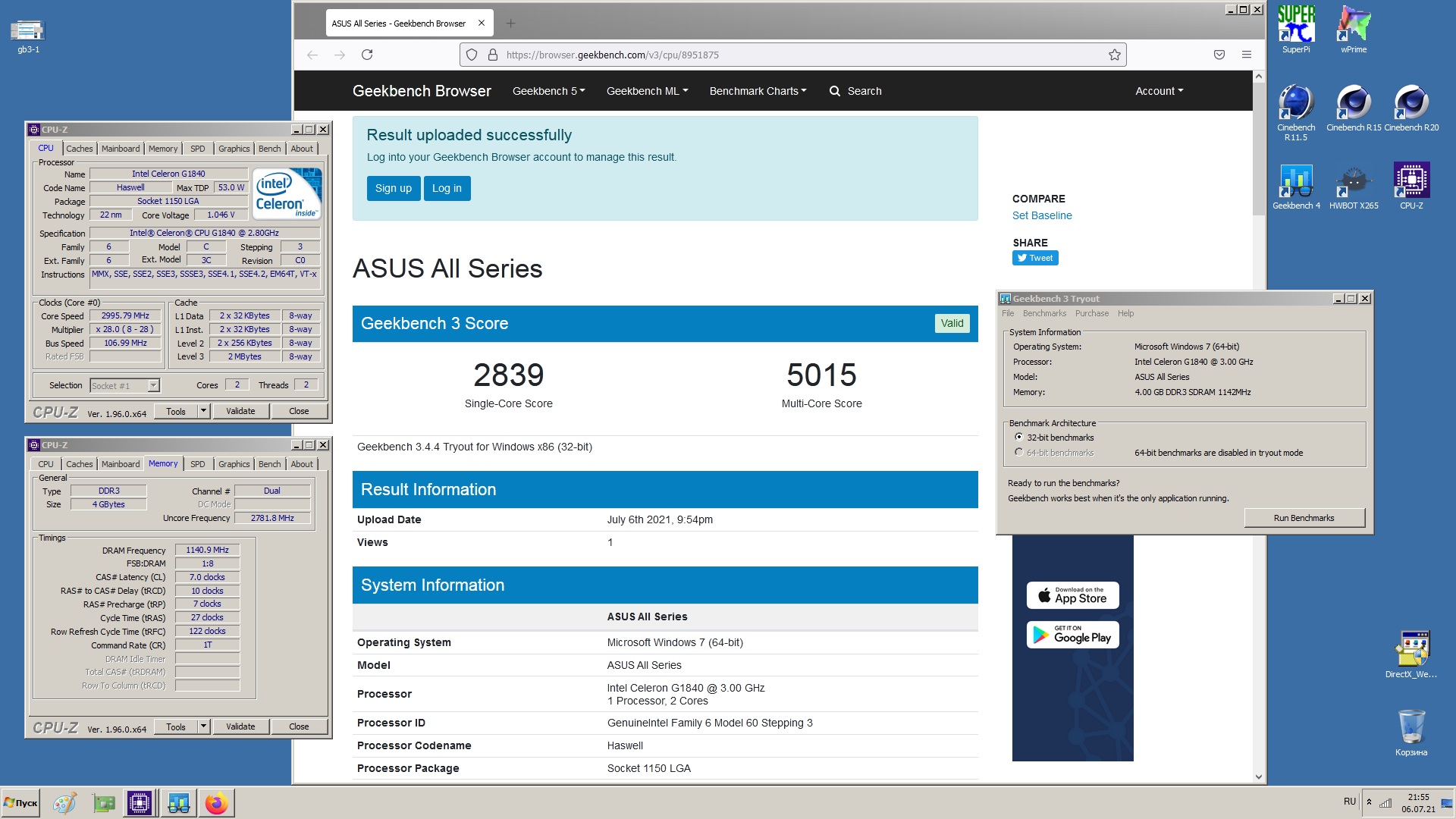
Task: Show tracking protection shield info
Action: point(472,55)
